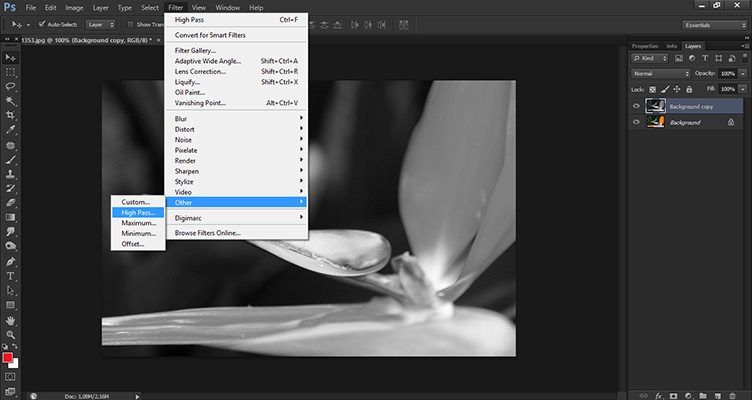Toggle visibility of the Background layer
The width and height of the screenshot is (752, 400).
(636, 122)
